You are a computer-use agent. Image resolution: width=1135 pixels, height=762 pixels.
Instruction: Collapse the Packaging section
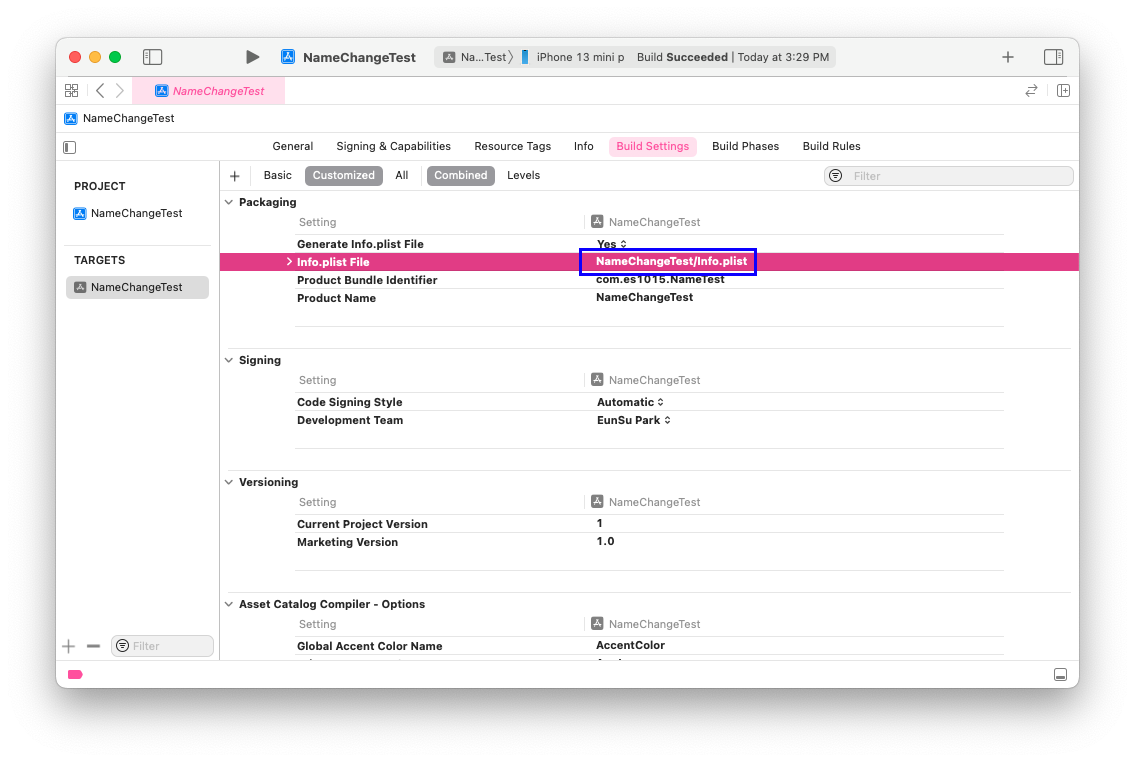tap(229, 202)
